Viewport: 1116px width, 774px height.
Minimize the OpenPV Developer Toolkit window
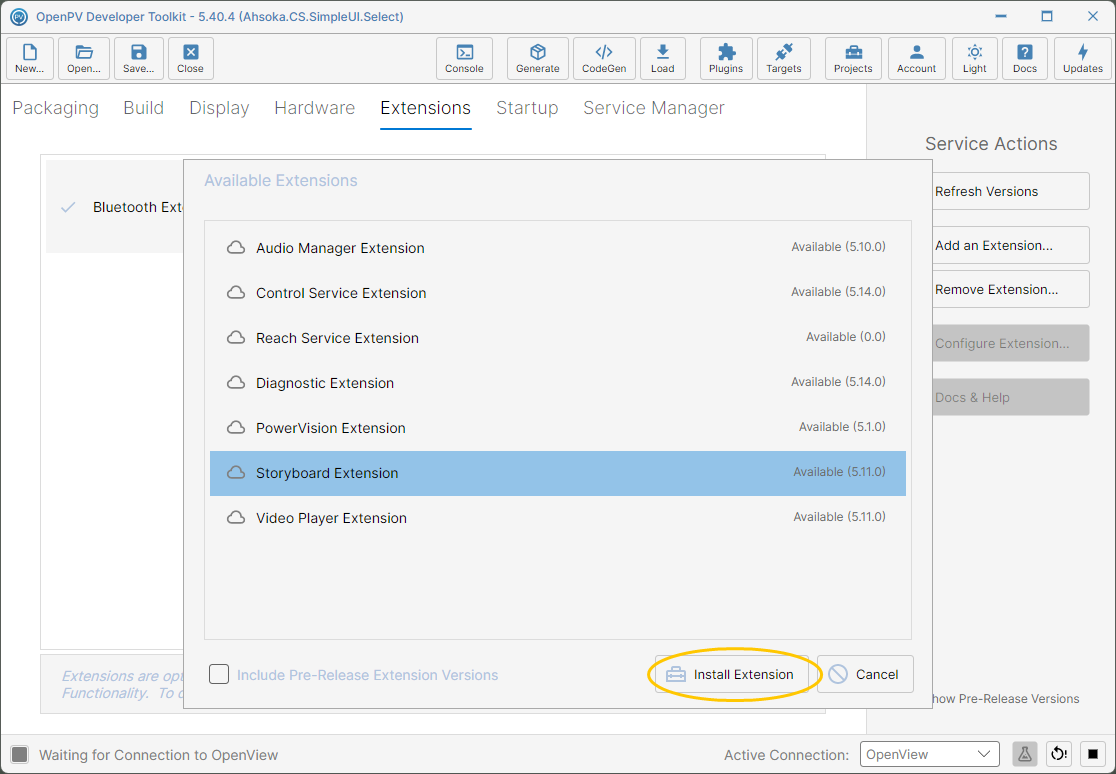point(1001,16)
